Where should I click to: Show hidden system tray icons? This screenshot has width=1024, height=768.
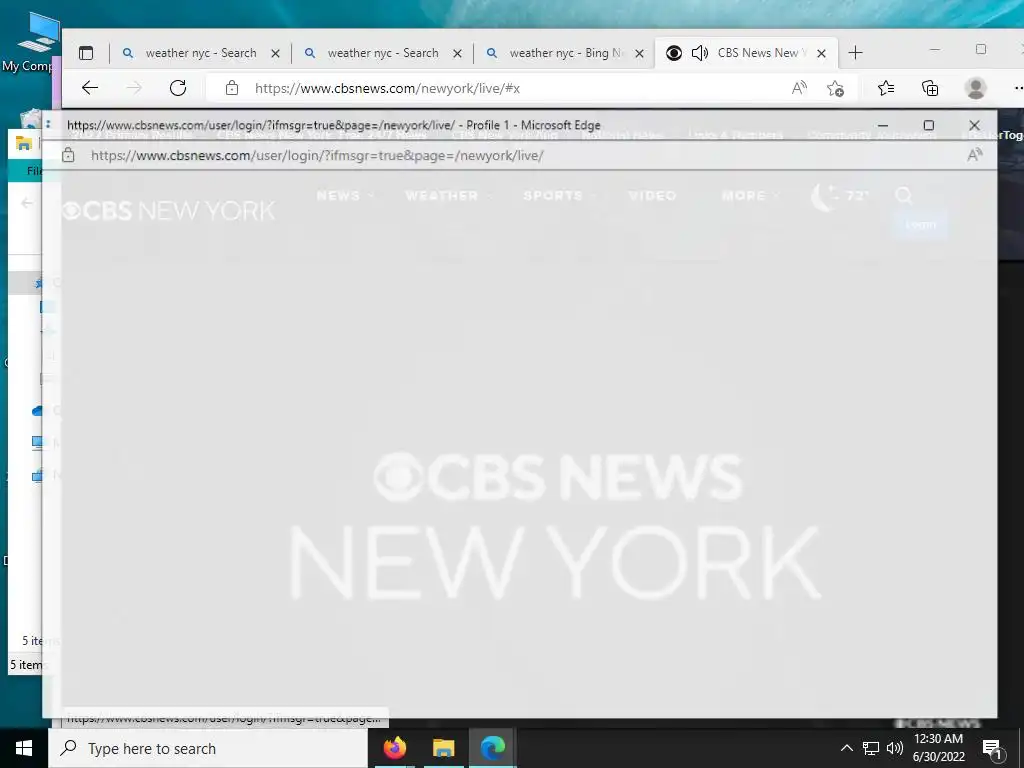click(846, 748)
